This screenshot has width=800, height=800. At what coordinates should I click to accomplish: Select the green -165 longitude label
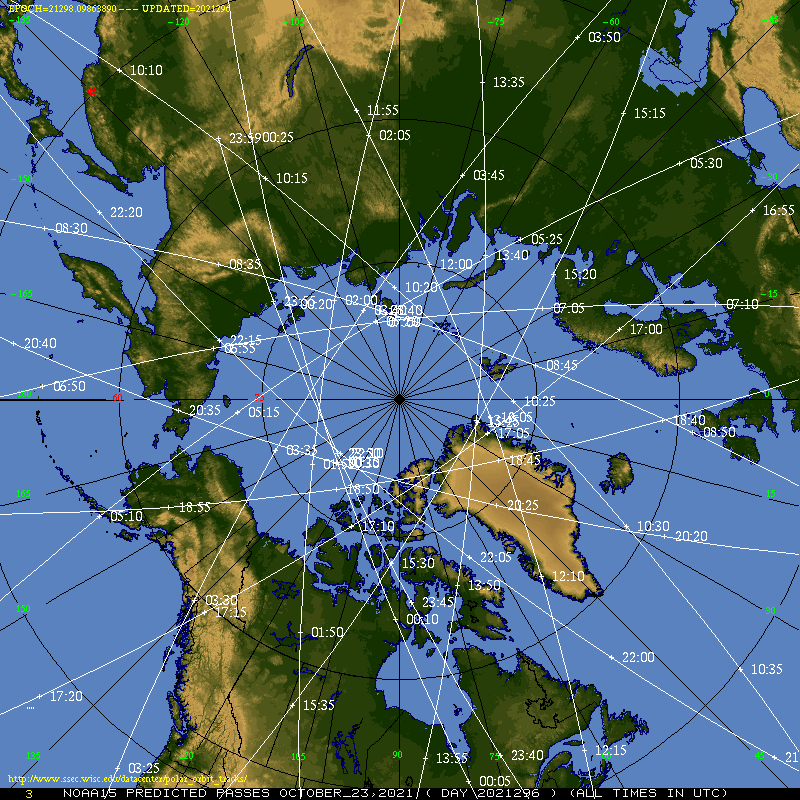pos(22,294)
